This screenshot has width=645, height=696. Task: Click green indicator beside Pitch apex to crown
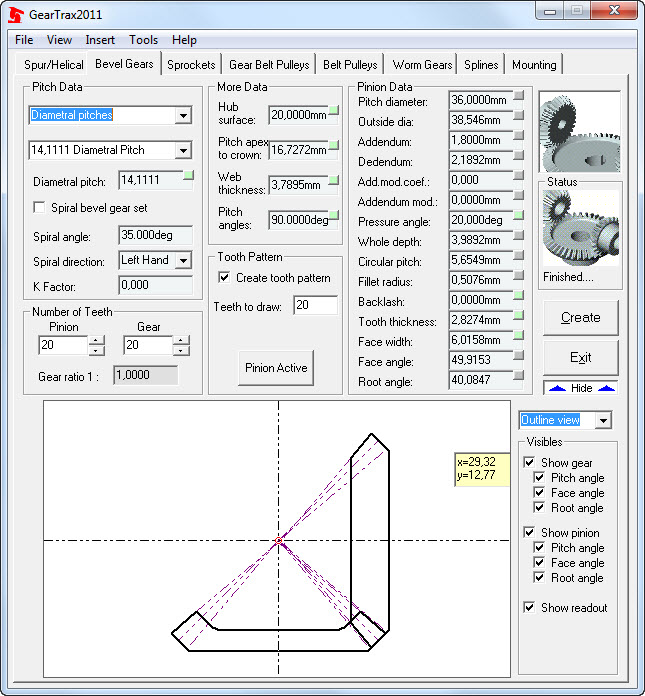pyautogui.click(x=333, y=145)
